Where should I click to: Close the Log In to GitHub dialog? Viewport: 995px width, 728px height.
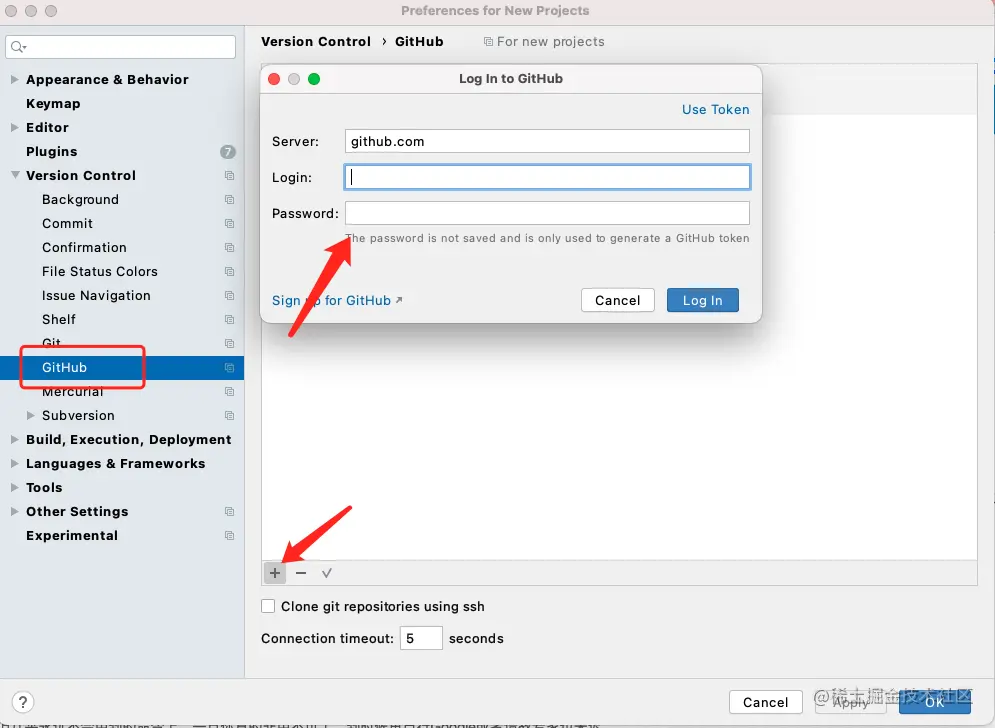click(274, 79)
